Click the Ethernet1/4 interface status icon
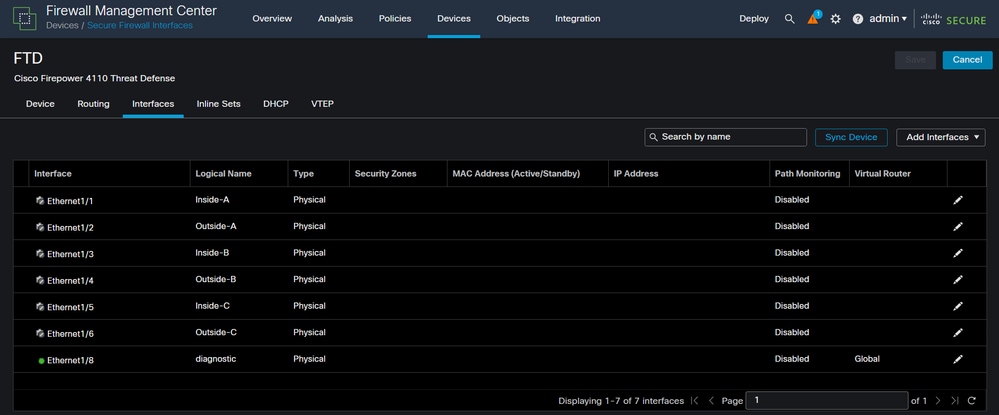 coord(40,280)
